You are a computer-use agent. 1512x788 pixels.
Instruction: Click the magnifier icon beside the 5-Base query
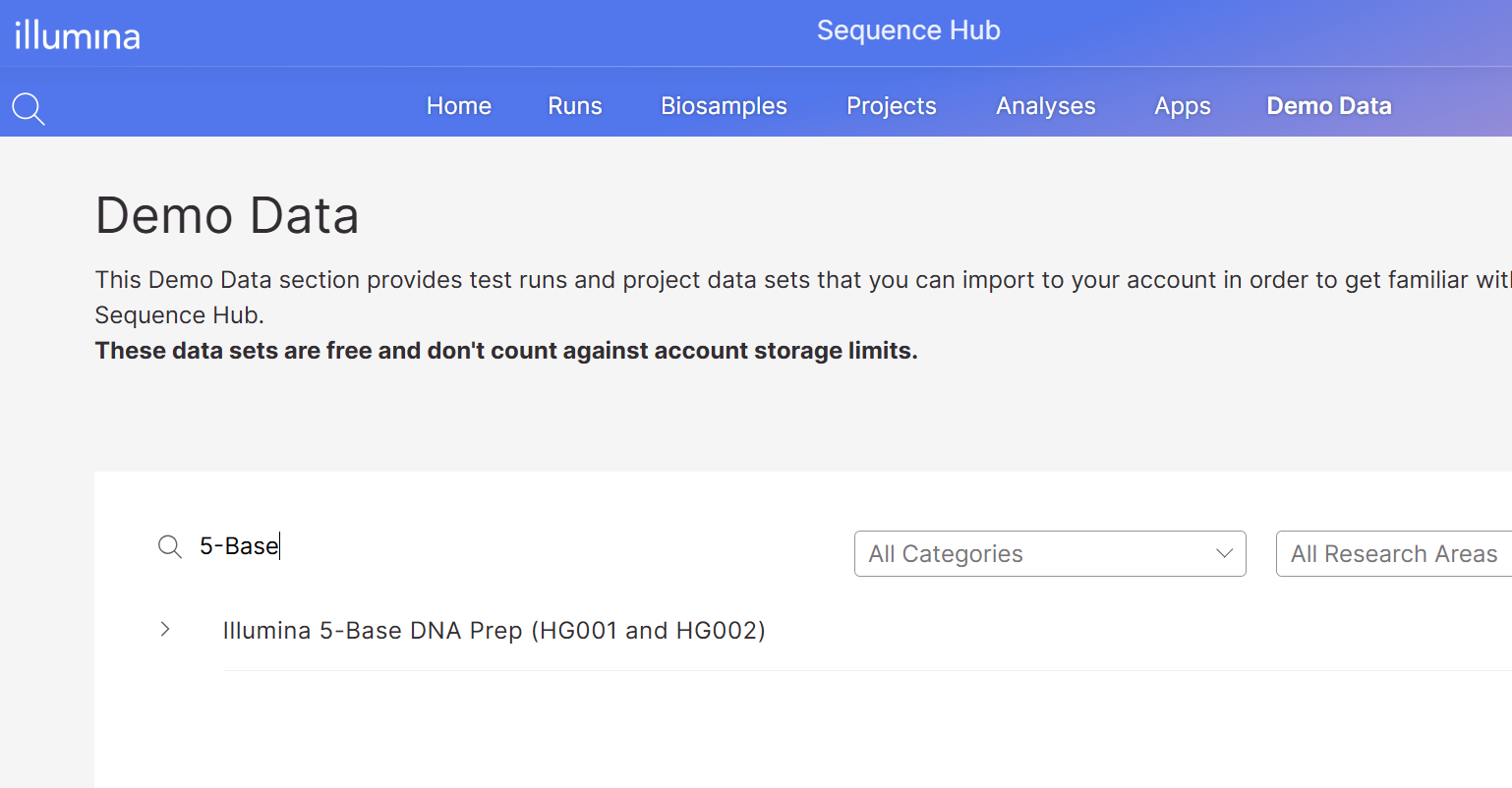coord(170,547)
